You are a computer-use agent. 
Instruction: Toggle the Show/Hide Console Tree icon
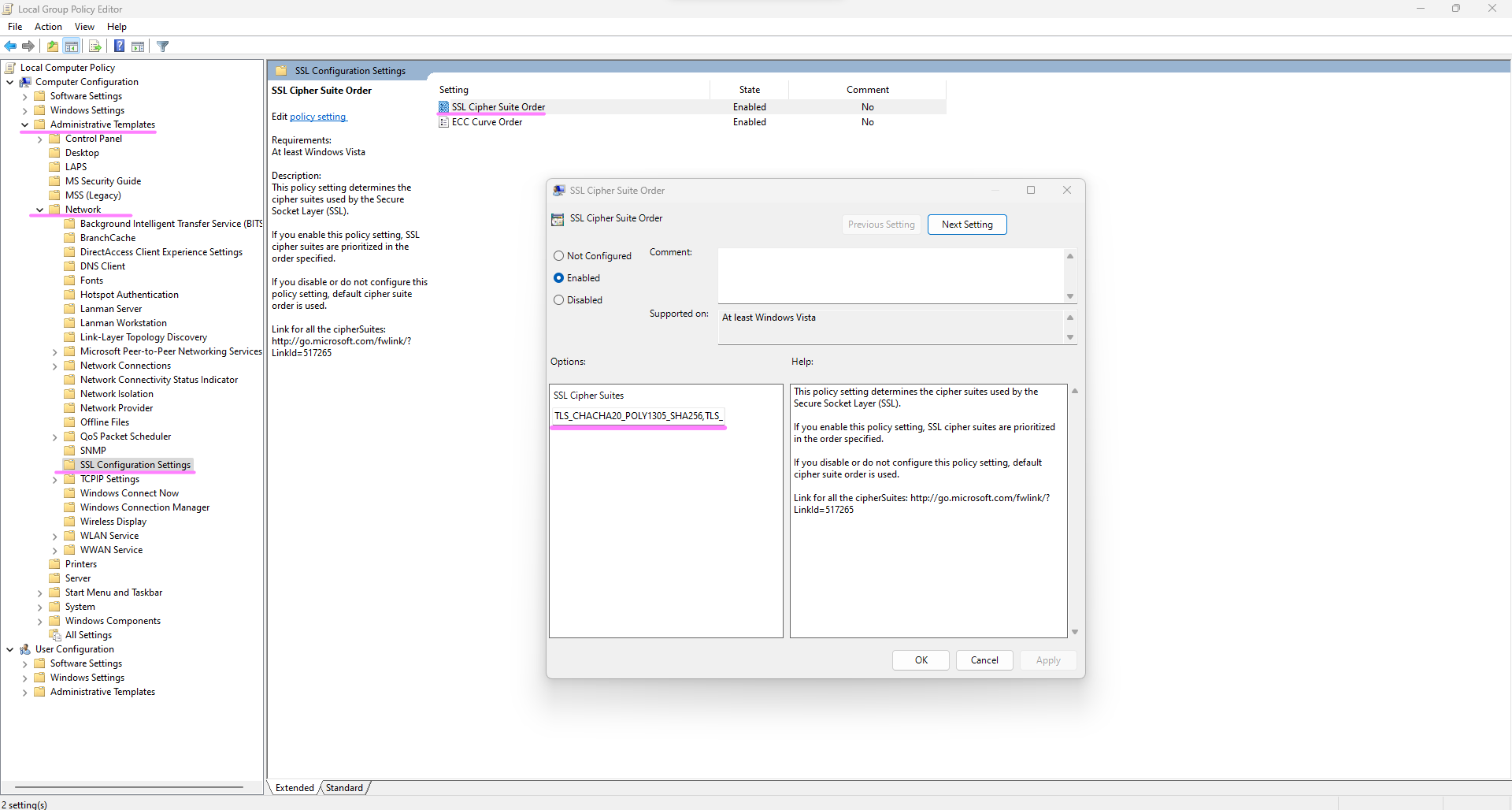pos(72,46)
